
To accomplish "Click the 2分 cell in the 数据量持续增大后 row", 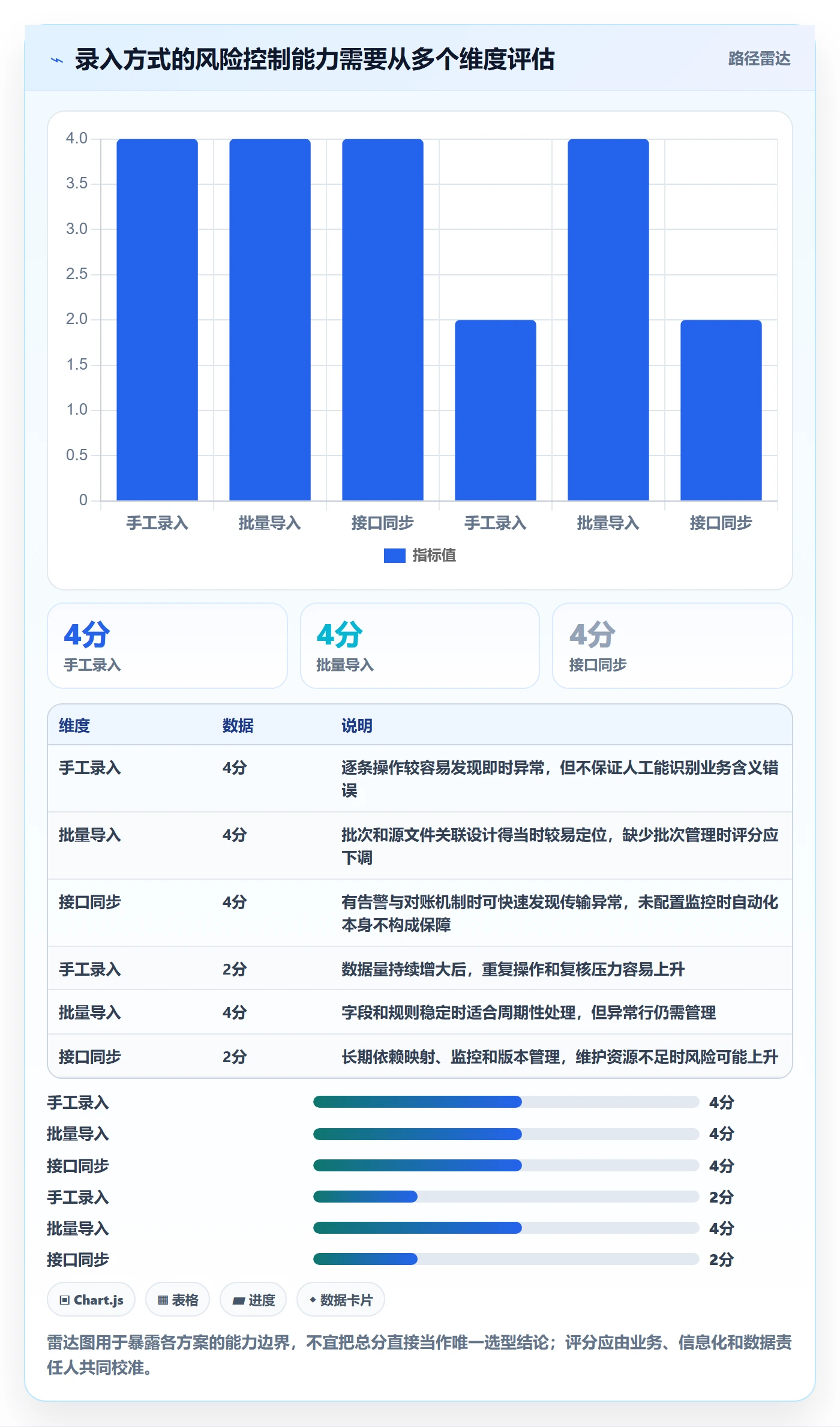I will pyautogui.click(x=235, y=969).
